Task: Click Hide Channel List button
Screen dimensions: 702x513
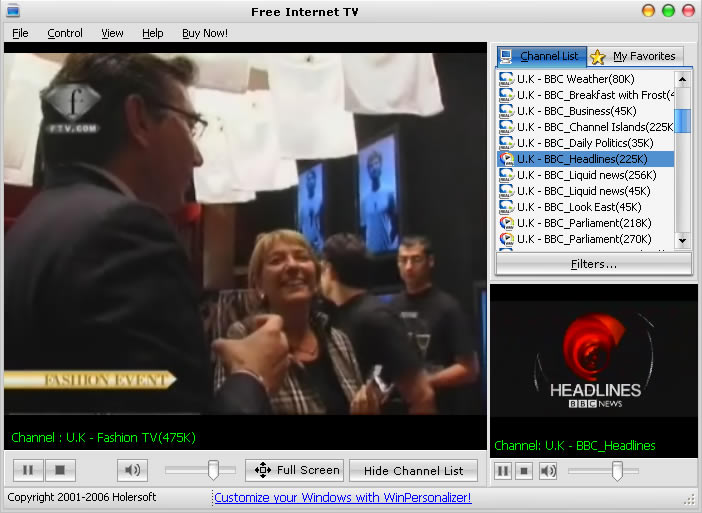Action: 413,470
